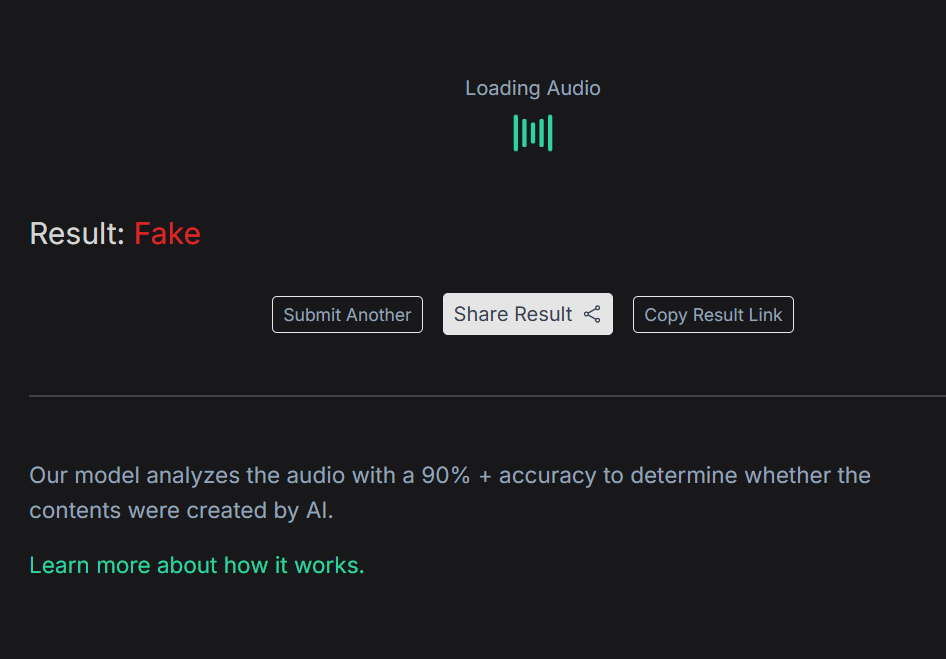The height and width of the screenshot is (659, 946).
Task: Click the "90%" figure in the description
Action: [x=445, y=475]
